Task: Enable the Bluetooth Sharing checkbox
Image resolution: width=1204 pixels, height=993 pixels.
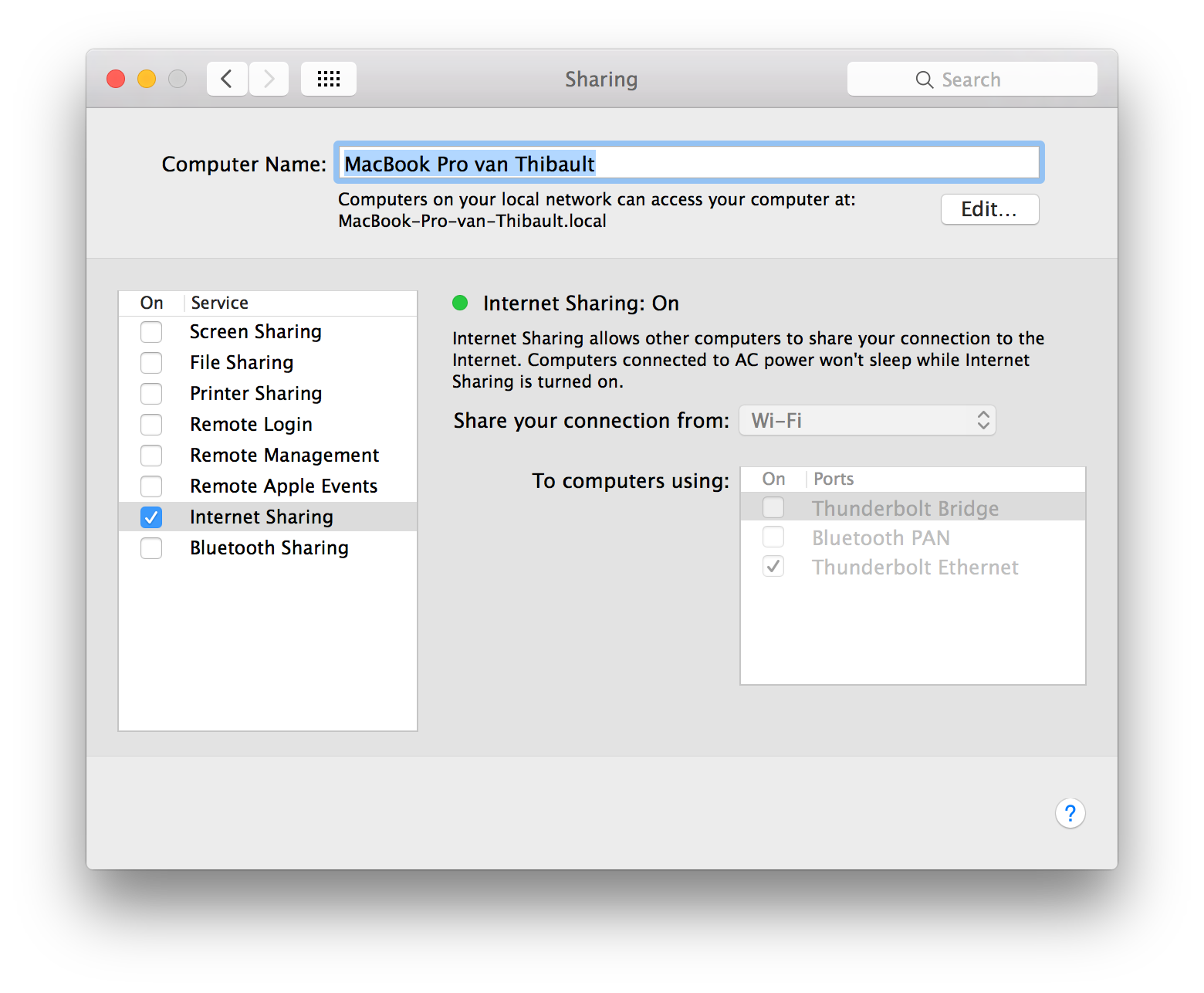Action: click(x=151, y=548)
